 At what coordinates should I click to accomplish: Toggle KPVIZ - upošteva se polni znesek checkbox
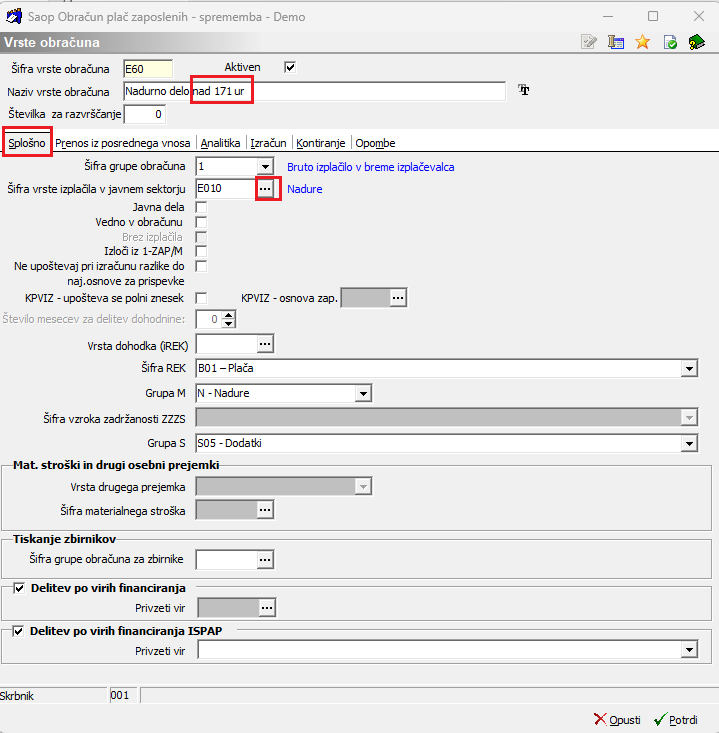201,298
